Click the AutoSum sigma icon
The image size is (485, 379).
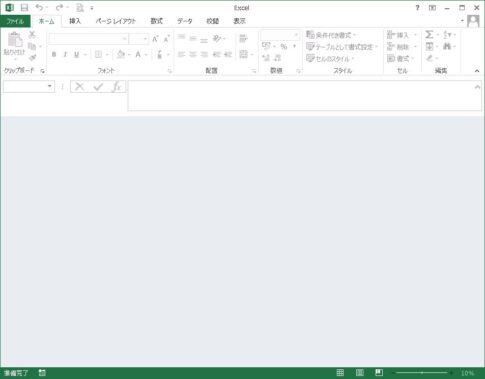429,35
